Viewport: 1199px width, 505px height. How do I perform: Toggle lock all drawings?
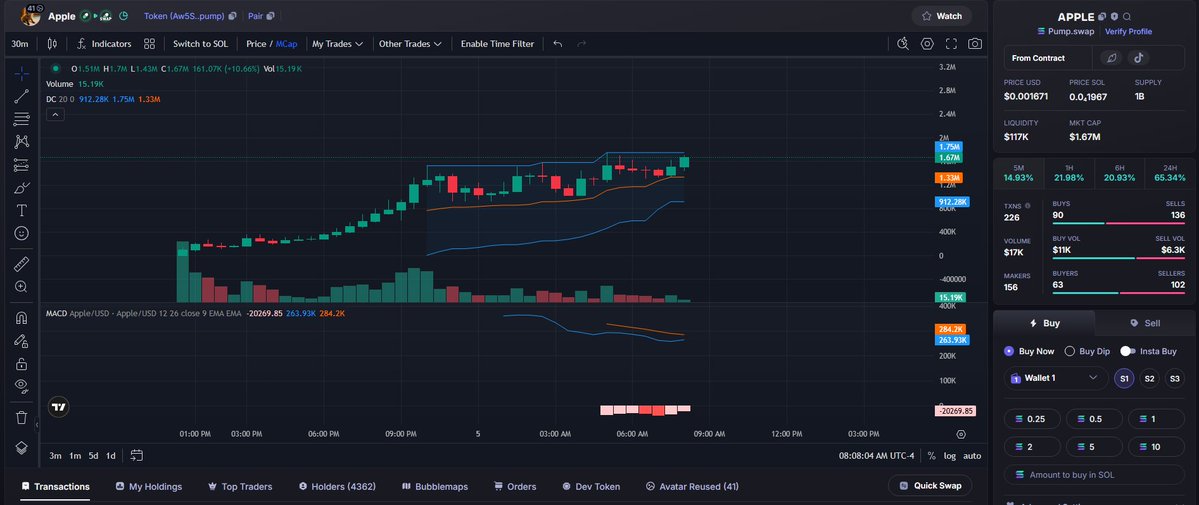(21, 363)
